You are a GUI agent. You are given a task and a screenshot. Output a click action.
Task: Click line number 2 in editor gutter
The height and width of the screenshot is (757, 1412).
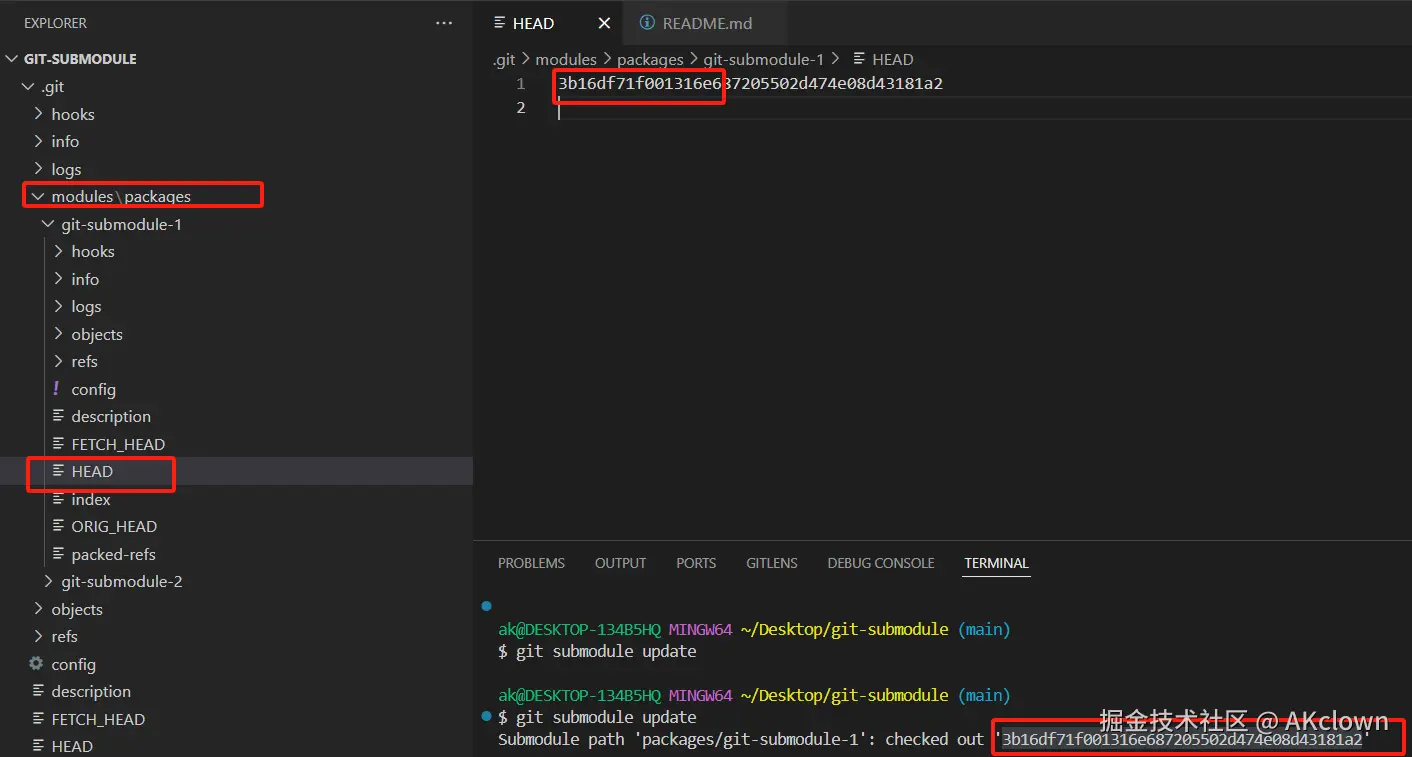(520, 108)
